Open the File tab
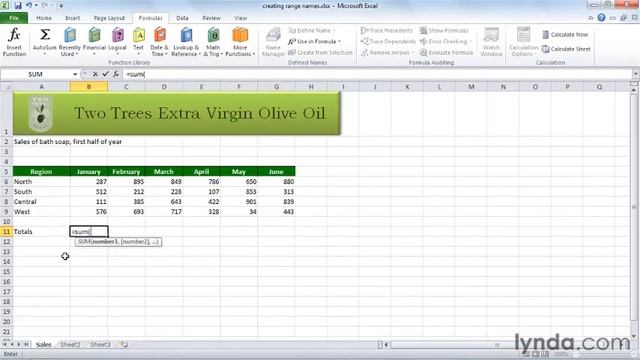The width and height of the screenshot is (640, 360). coord(14,18)
